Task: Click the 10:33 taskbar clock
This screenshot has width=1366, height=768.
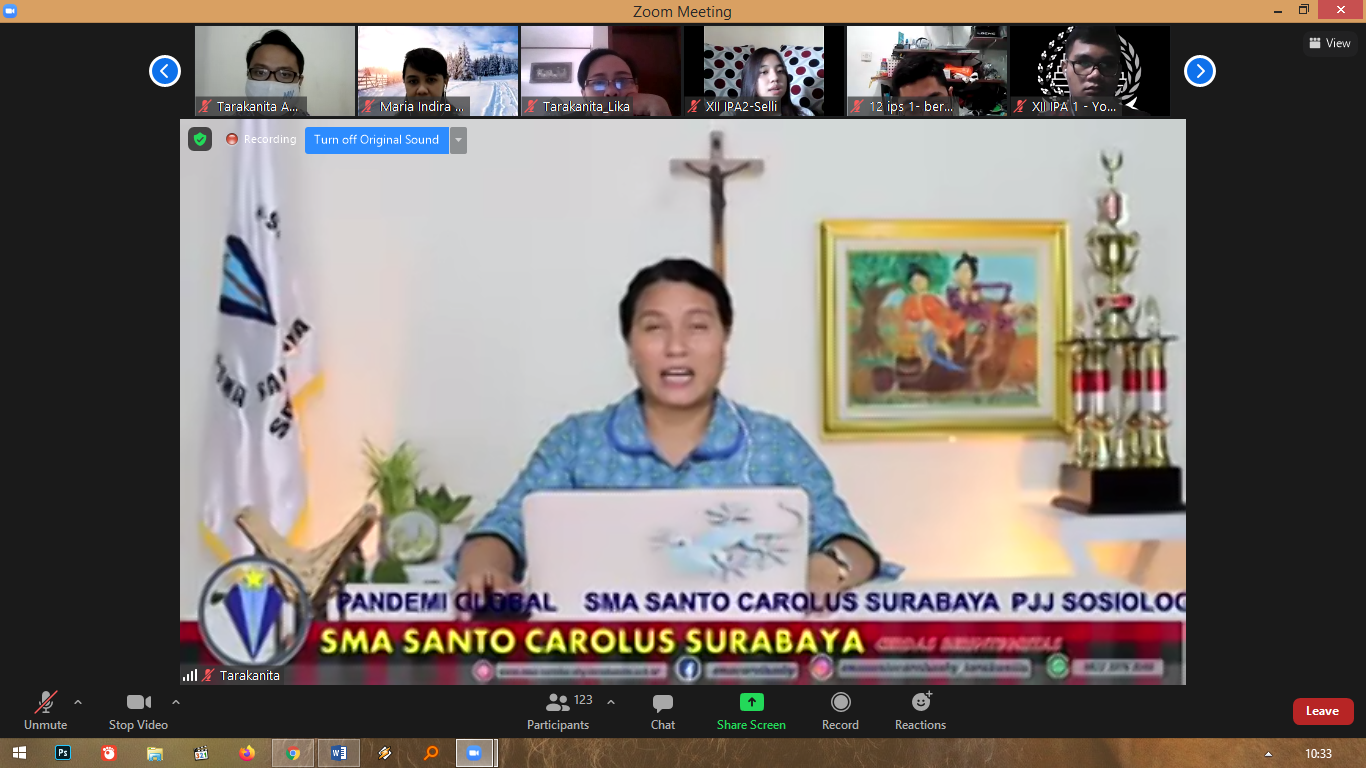Action: (x=1318, y=754)
